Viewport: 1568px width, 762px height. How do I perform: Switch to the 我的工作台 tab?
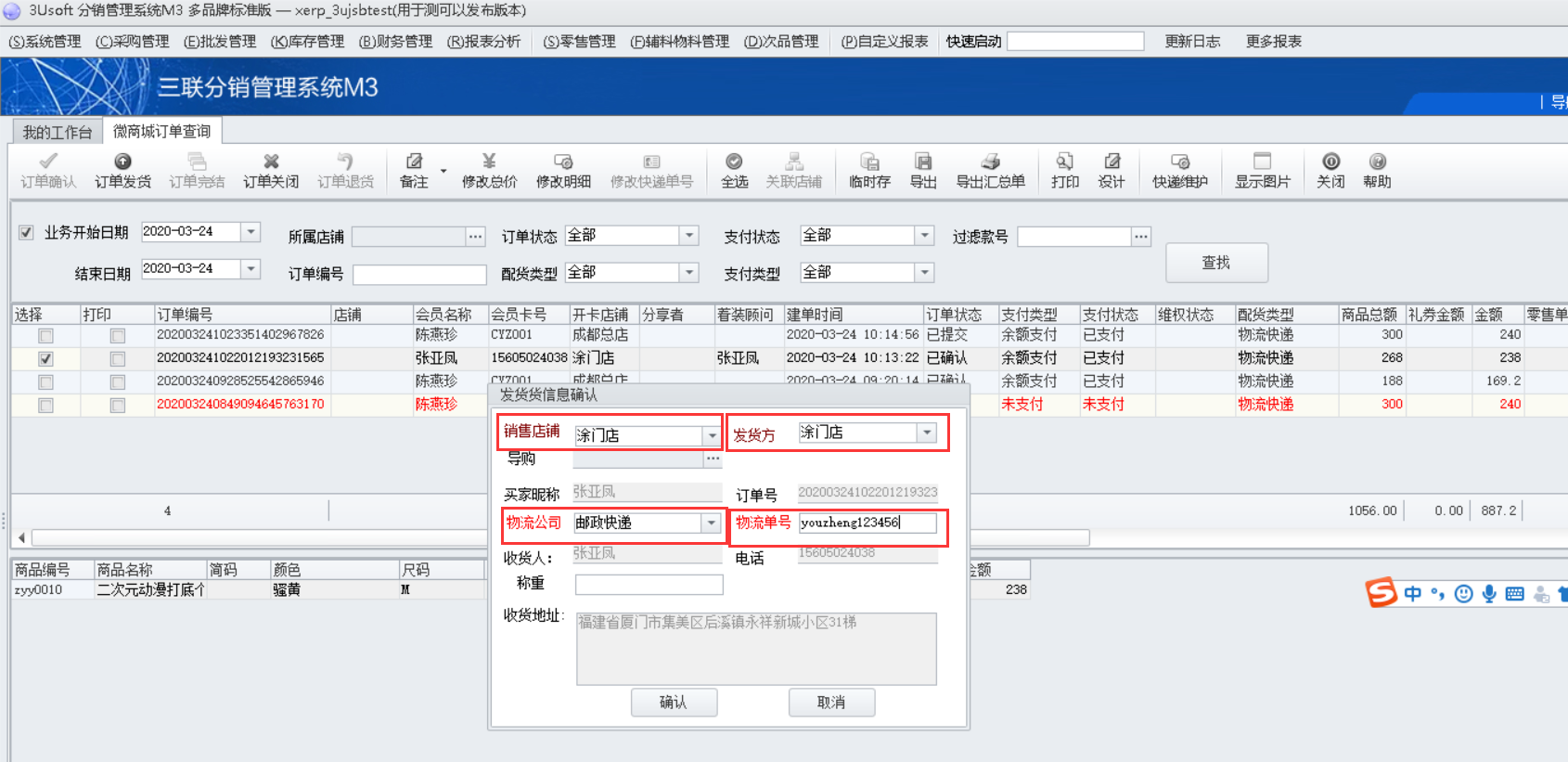pyautogui.click(x=57, y=133)
